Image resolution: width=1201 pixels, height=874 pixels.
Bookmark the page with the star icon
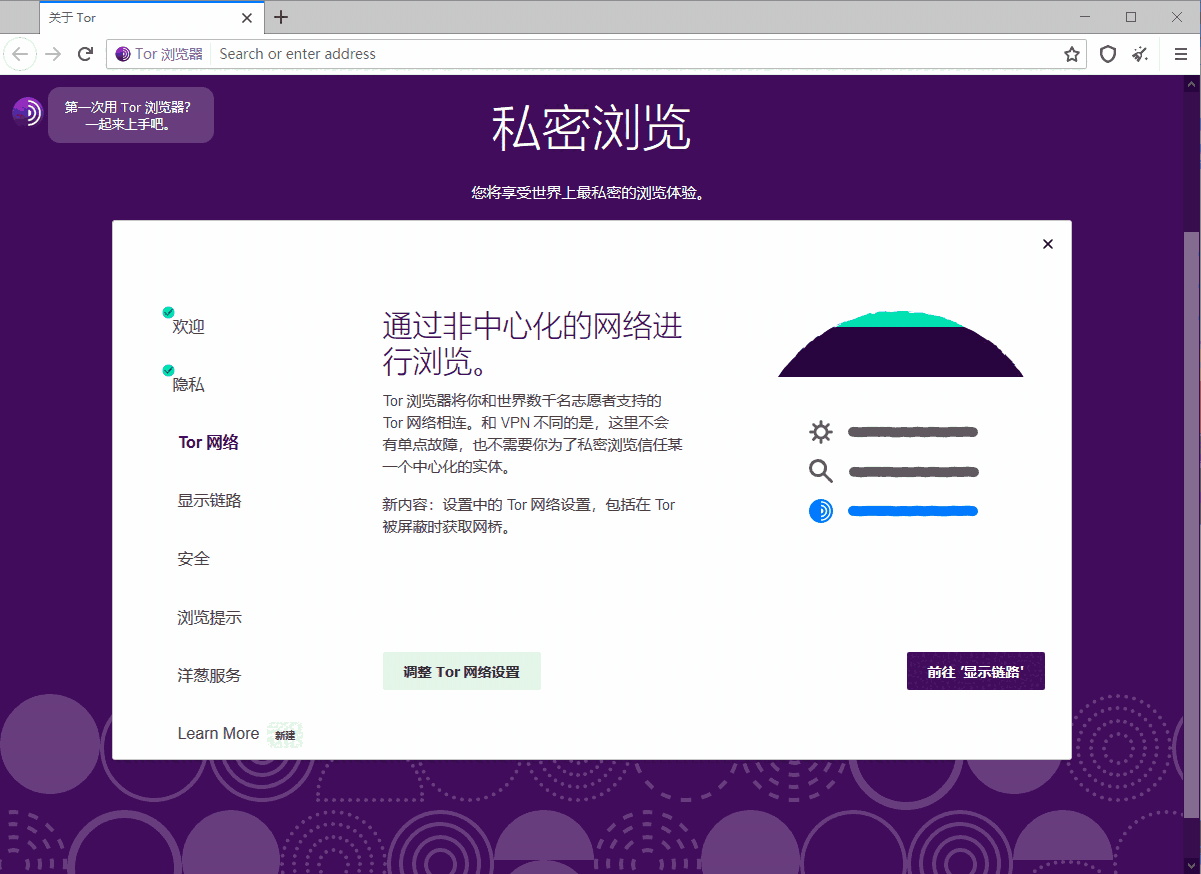pos(1071,54)
